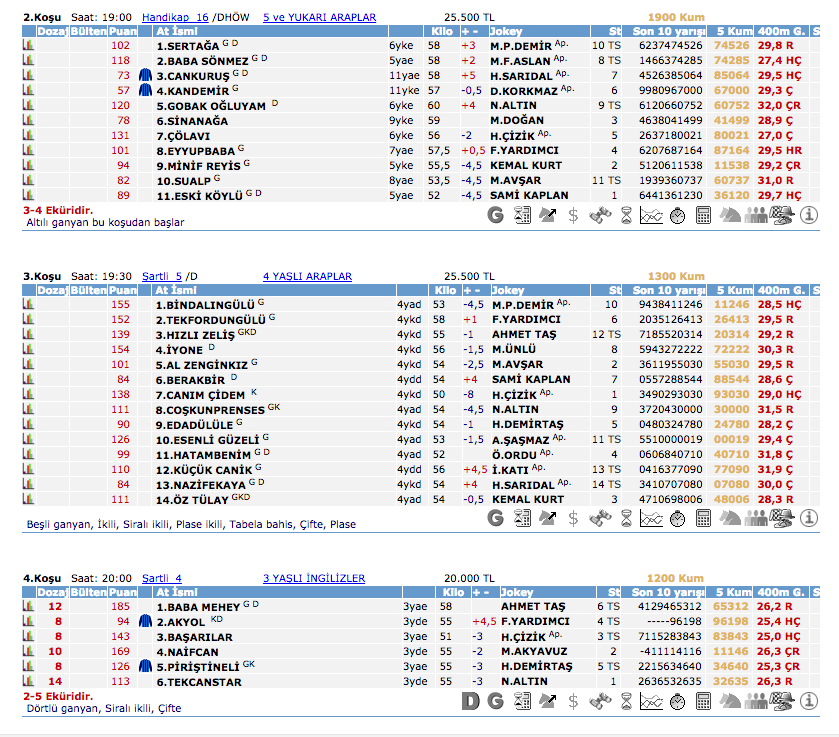Screen dimensions: 839x737
Task: Click the horse heads icon under race 3
Action: coord(729,518)
